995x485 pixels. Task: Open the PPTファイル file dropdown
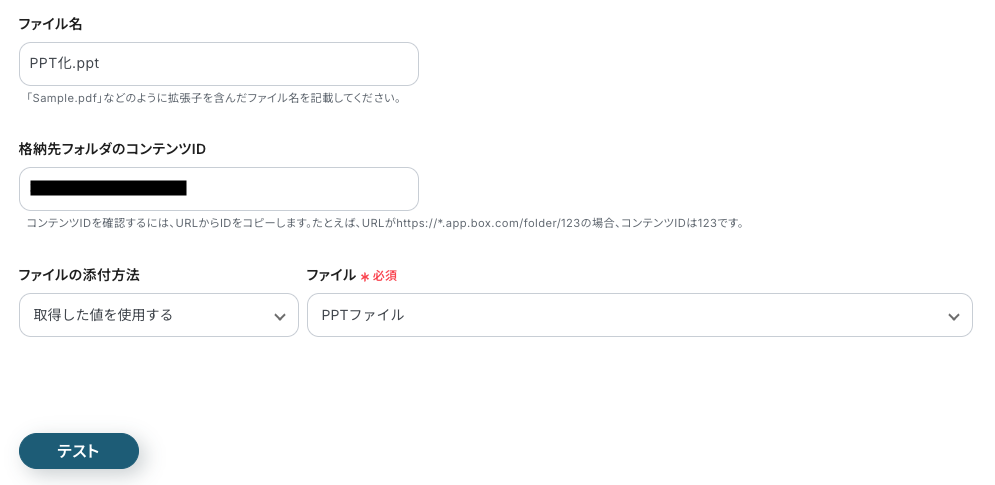click(639, 315)
